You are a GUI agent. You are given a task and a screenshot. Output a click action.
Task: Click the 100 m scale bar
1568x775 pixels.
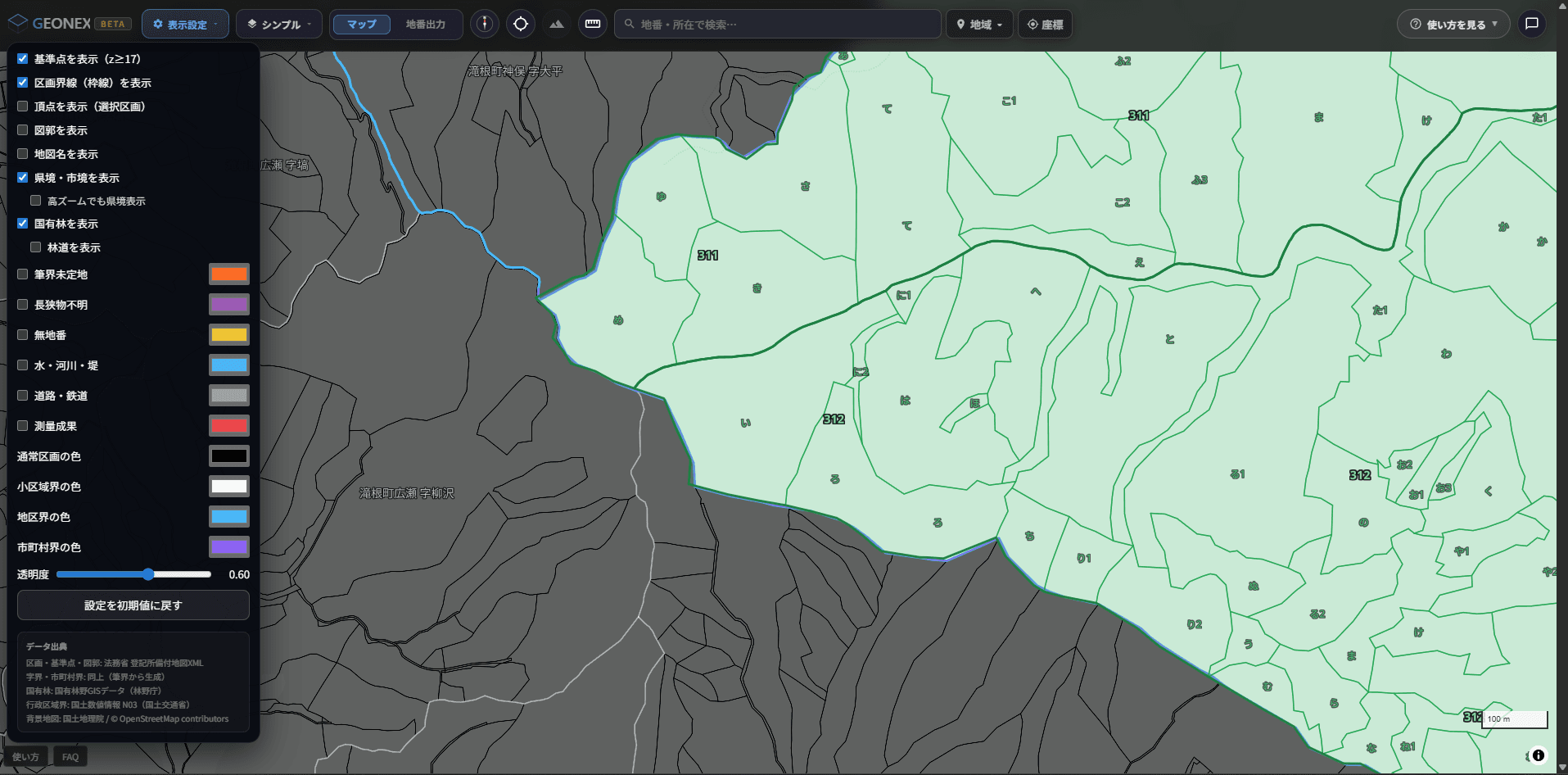(x=1515, y=719)
